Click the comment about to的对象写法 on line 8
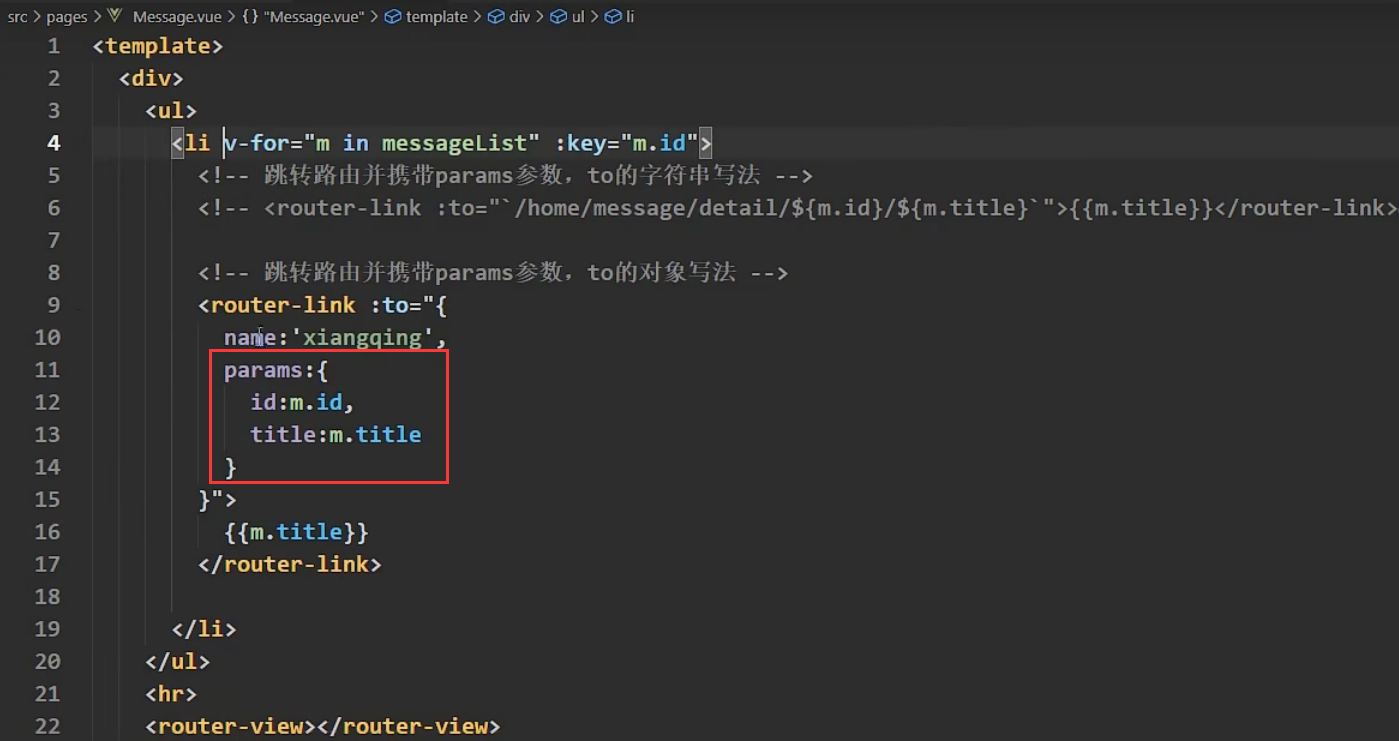Screen dimensions: 1399x741 point(493,273)
